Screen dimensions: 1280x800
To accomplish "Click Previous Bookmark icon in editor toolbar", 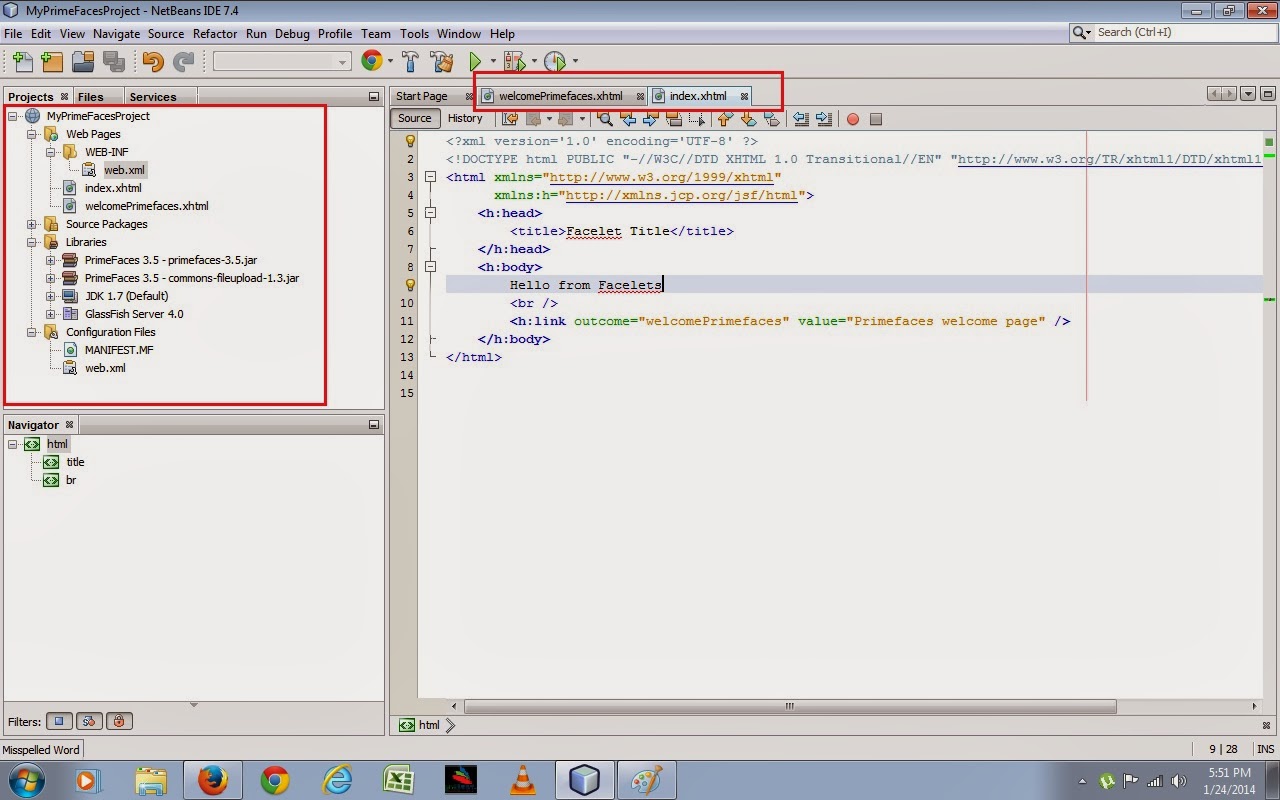I will [726, 119].
